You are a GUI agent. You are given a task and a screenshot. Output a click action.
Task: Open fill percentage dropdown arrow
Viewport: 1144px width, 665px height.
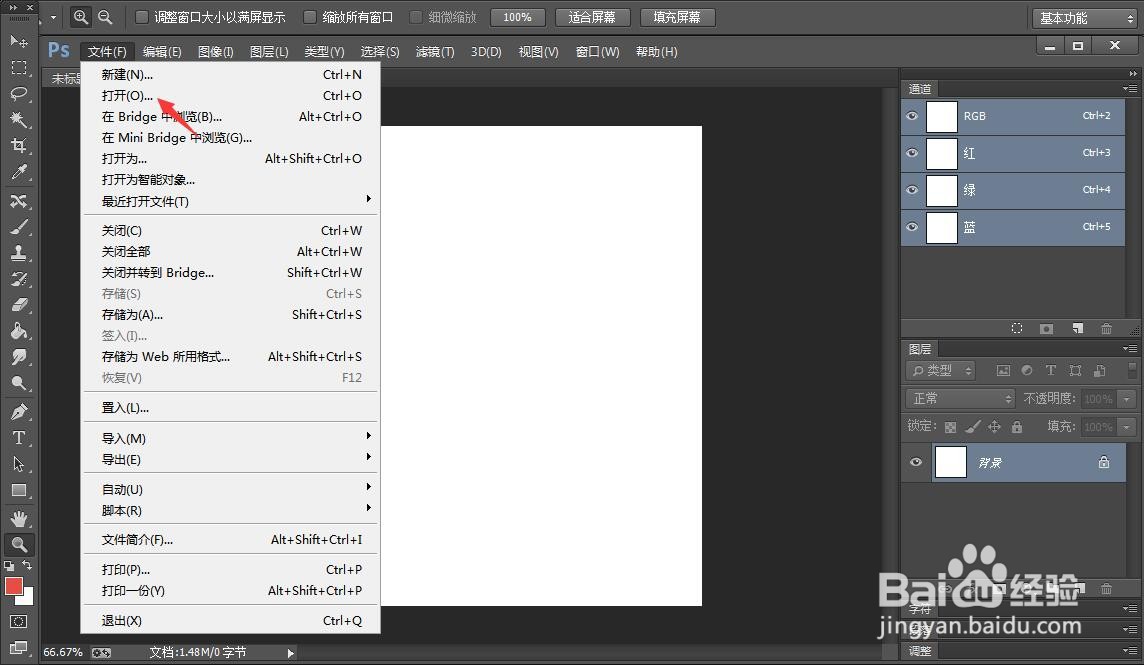(x=1127, y=427)
